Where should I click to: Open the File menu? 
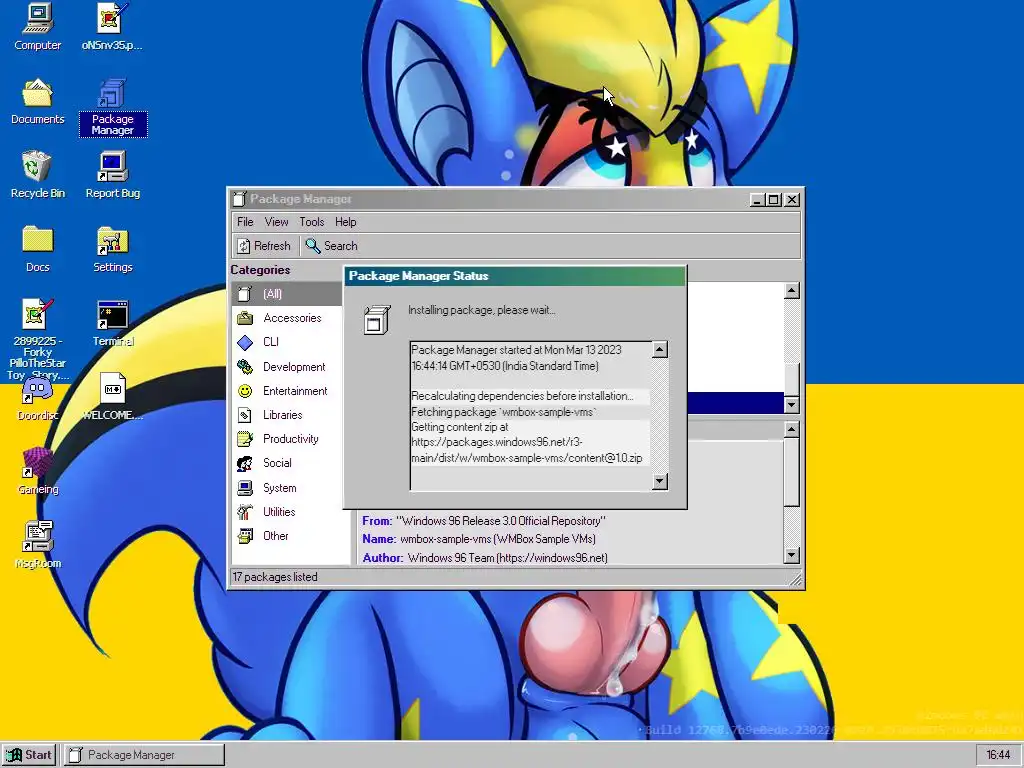click(245, 222)
